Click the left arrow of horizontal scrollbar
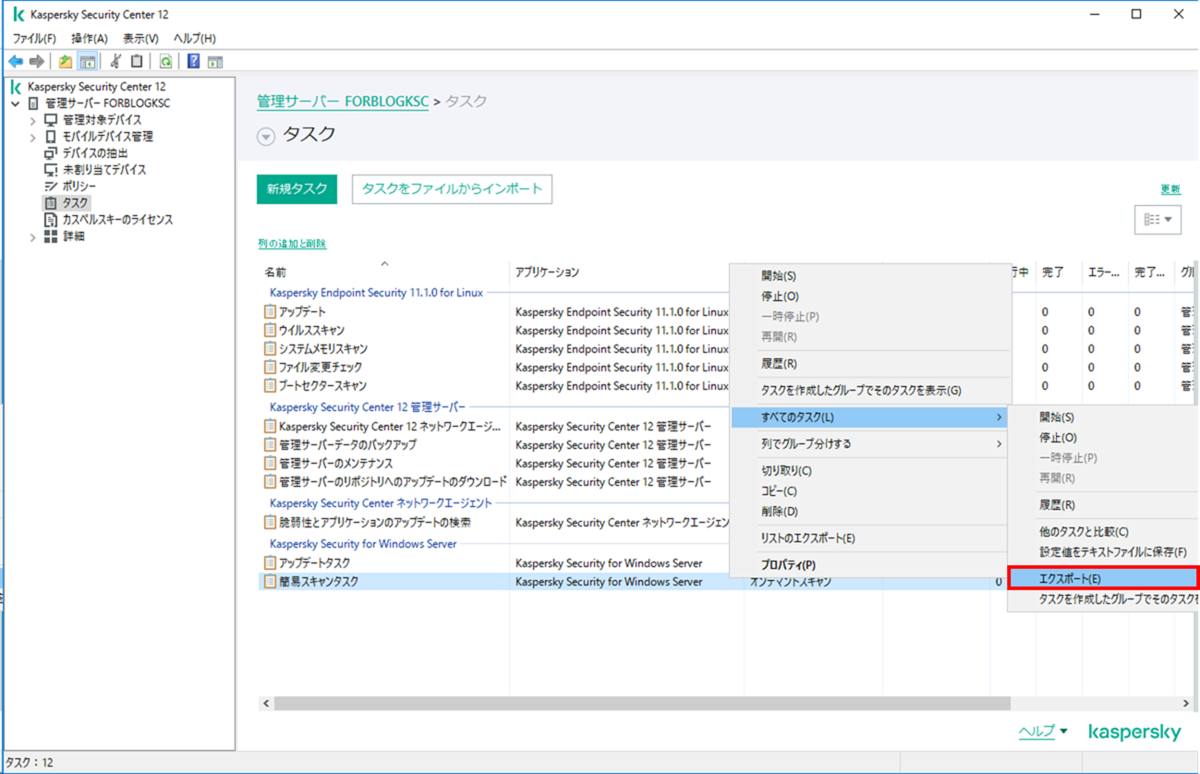Screen dimensions: 1200x774 (x=266, y=704)
